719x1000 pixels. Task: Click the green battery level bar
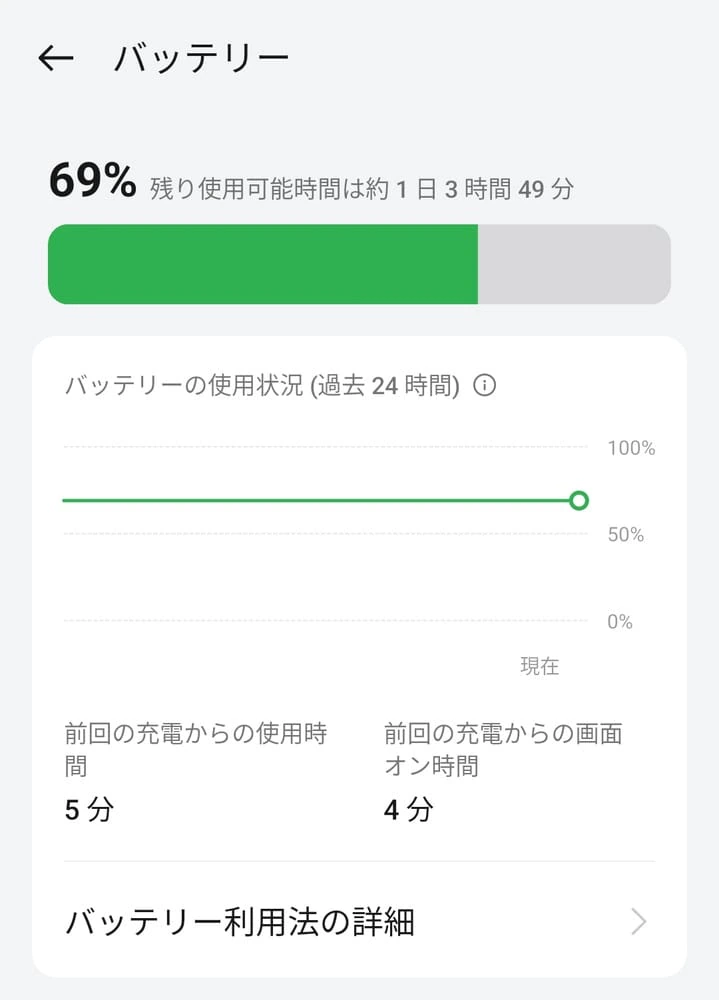pyautogui.click(x=262, y=264)
